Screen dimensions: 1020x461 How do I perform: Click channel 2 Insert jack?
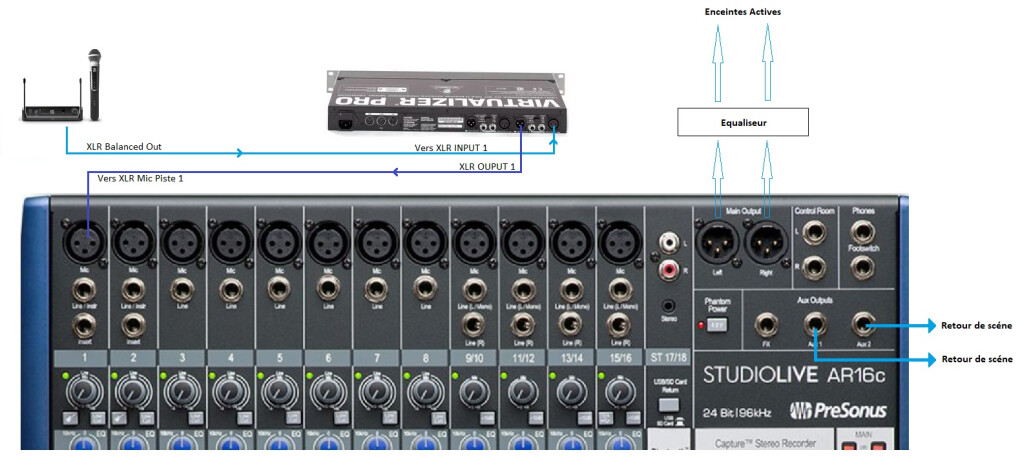tap(133, 324)
